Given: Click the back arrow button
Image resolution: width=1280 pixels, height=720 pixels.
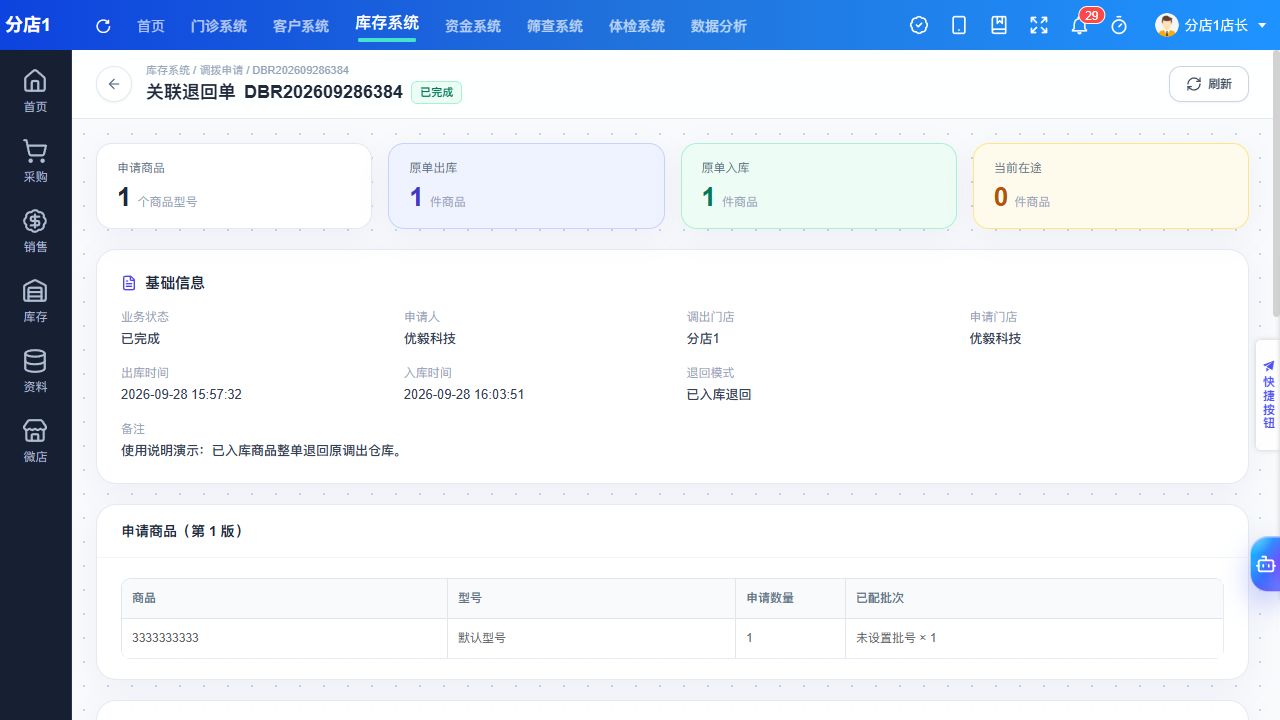Looking at the screenshot, I should (x=114, y=84).
